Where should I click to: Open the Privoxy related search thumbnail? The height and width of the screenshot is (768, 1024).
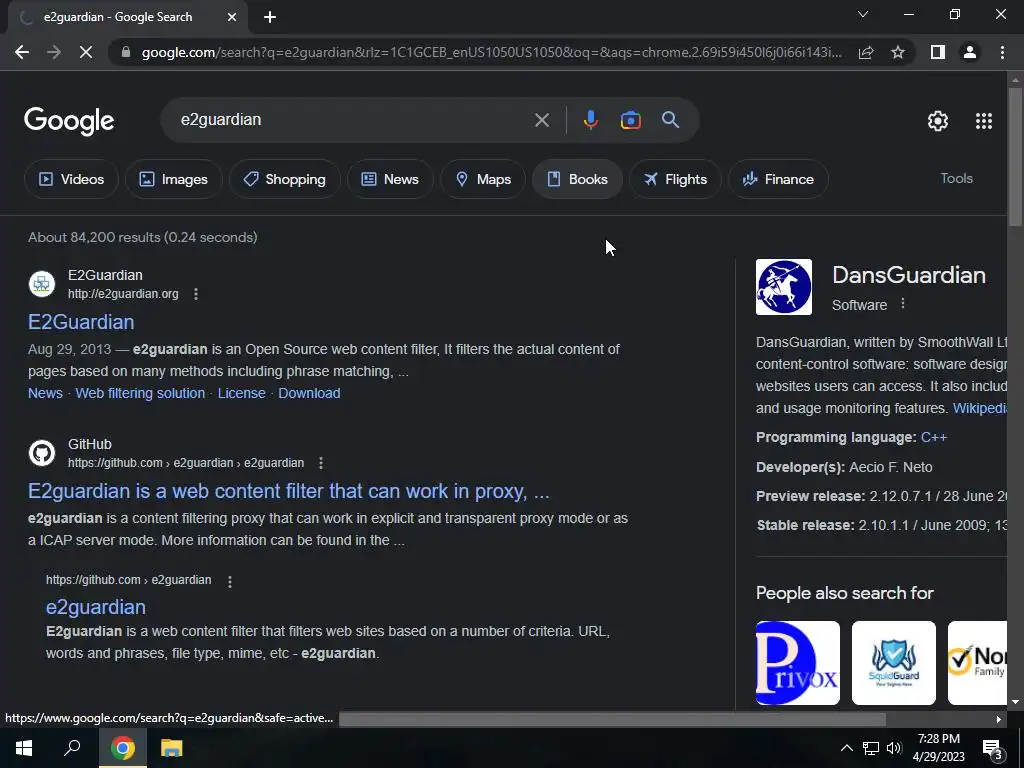point(797,663)
